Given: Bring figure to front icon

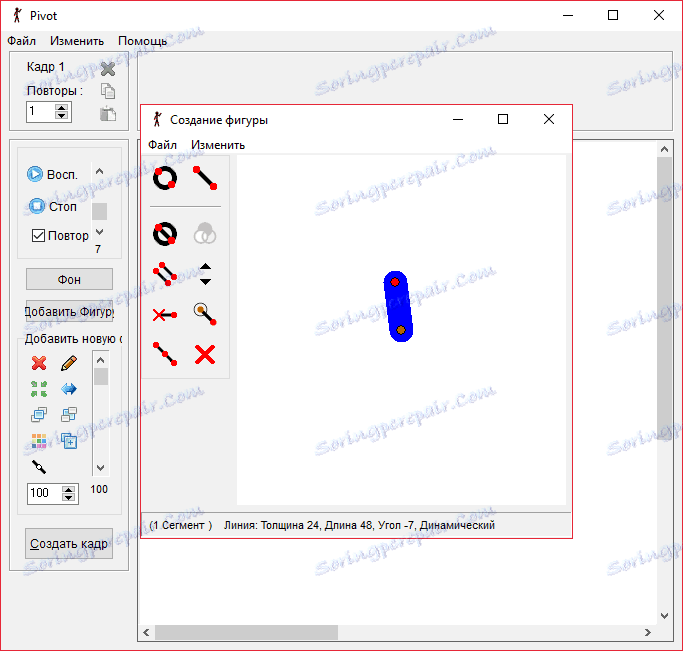Looking at the screenshot, I should pyautogui.click(x=39, y=415).
